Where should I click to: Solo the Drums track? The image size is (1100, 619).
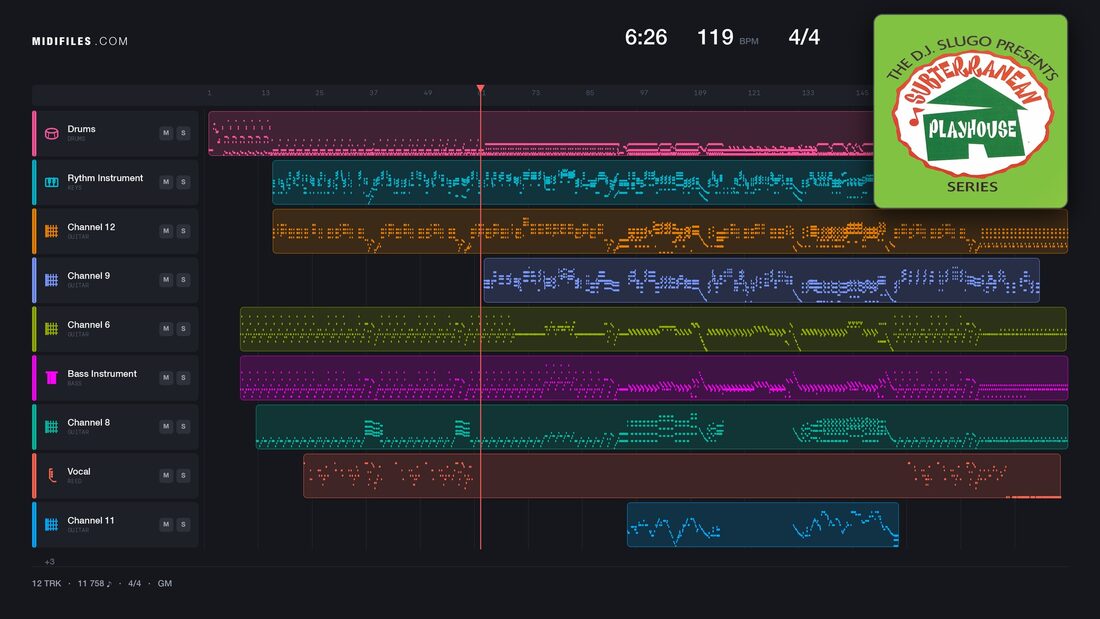183,133
